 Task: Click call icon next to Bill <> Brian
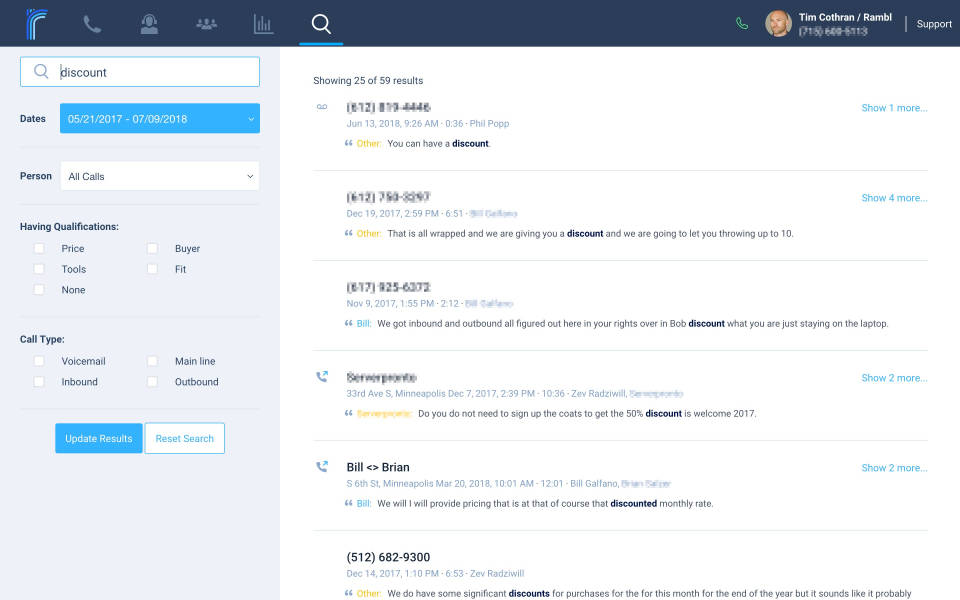tap(322, 467)
